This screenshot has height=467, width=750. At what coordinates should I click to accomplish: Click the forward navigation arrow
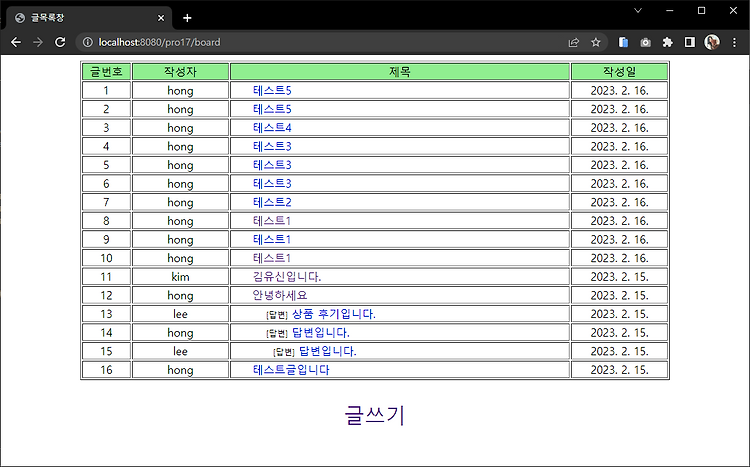(x=38, y=43)
